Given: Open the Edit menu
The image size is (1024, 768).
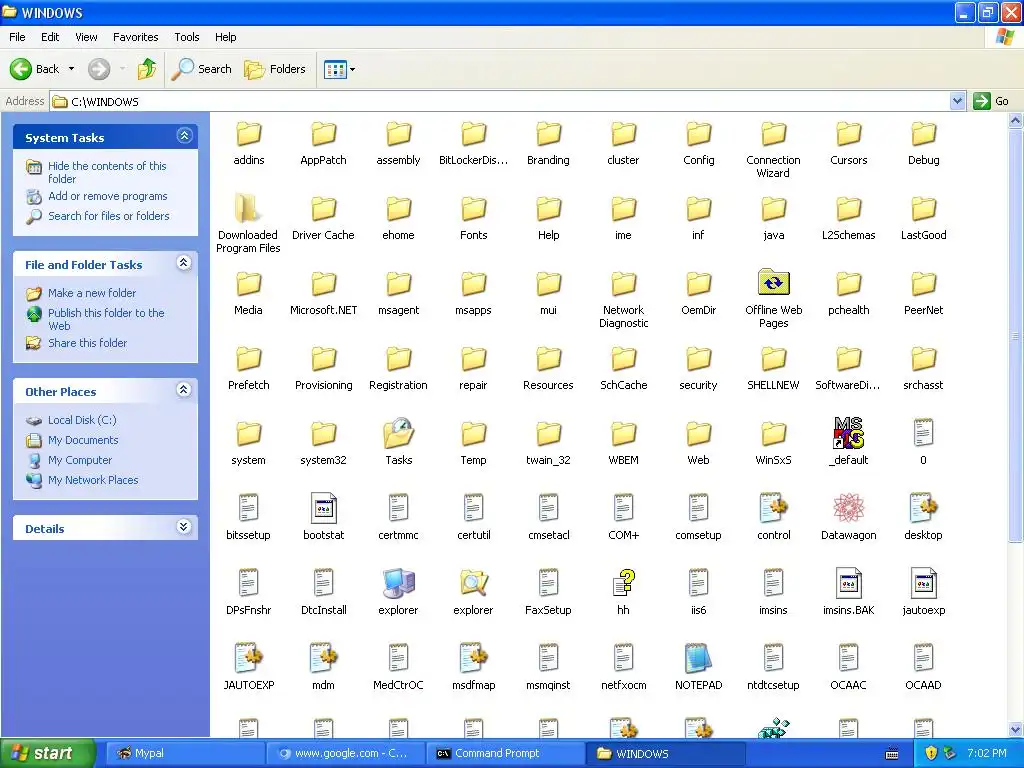Looking at the screenshot, I should [50, 37].
